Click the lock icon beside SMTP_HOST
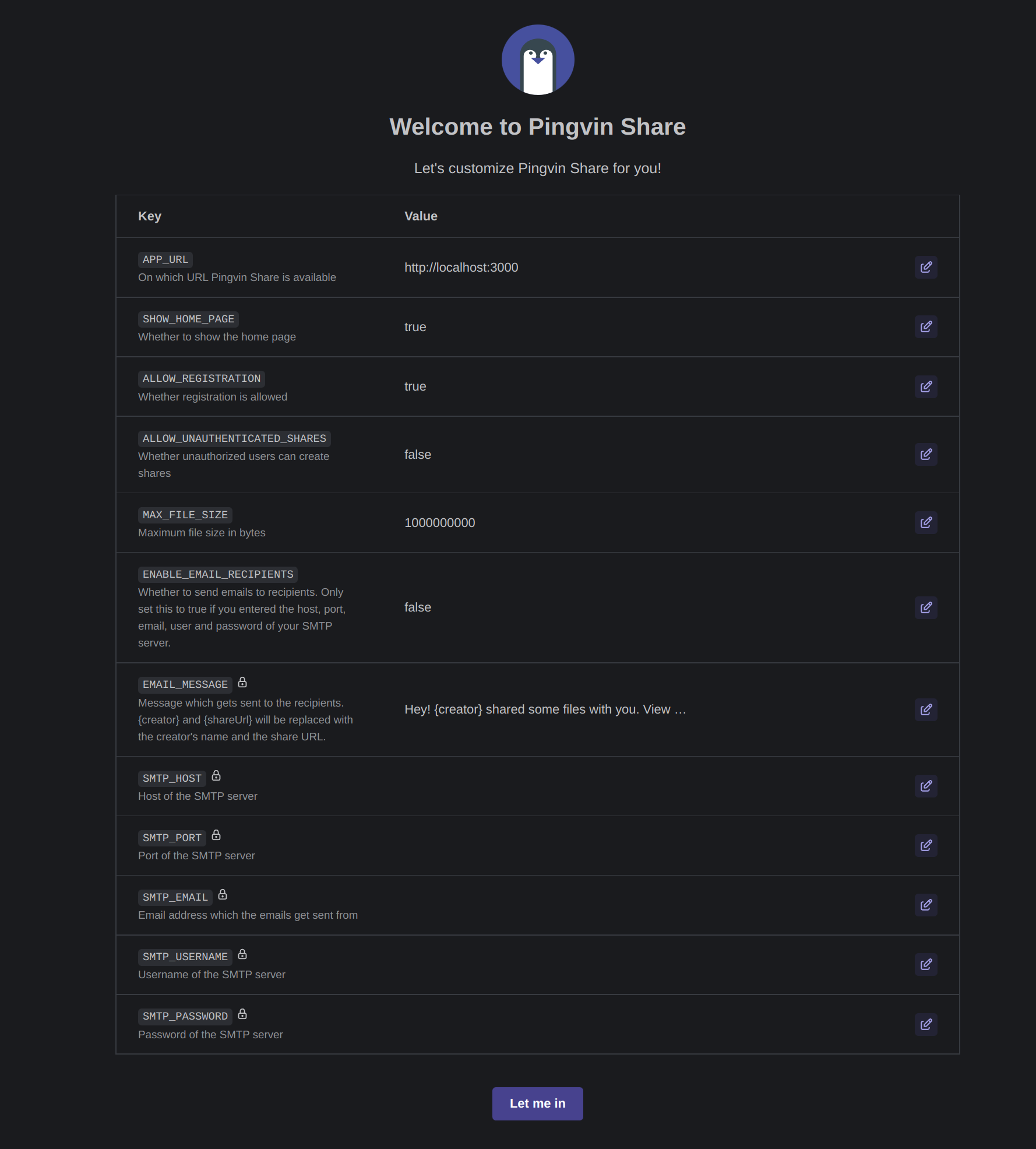This screenshot has width=1036, height=1149. pyautogui.click(x=216, y=776)
